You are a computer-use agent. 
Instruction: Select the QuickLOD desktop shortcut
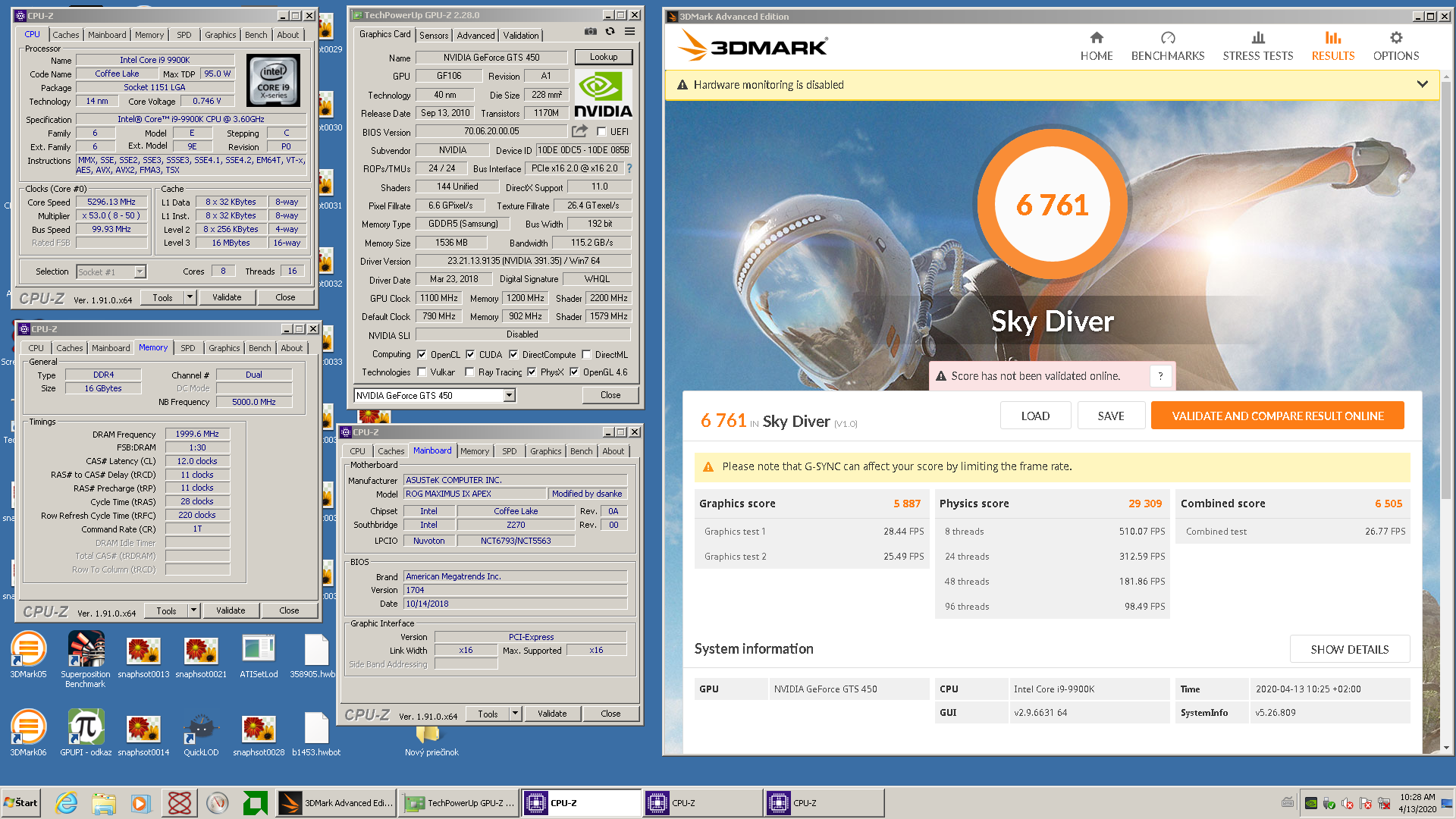pos(201,733)
